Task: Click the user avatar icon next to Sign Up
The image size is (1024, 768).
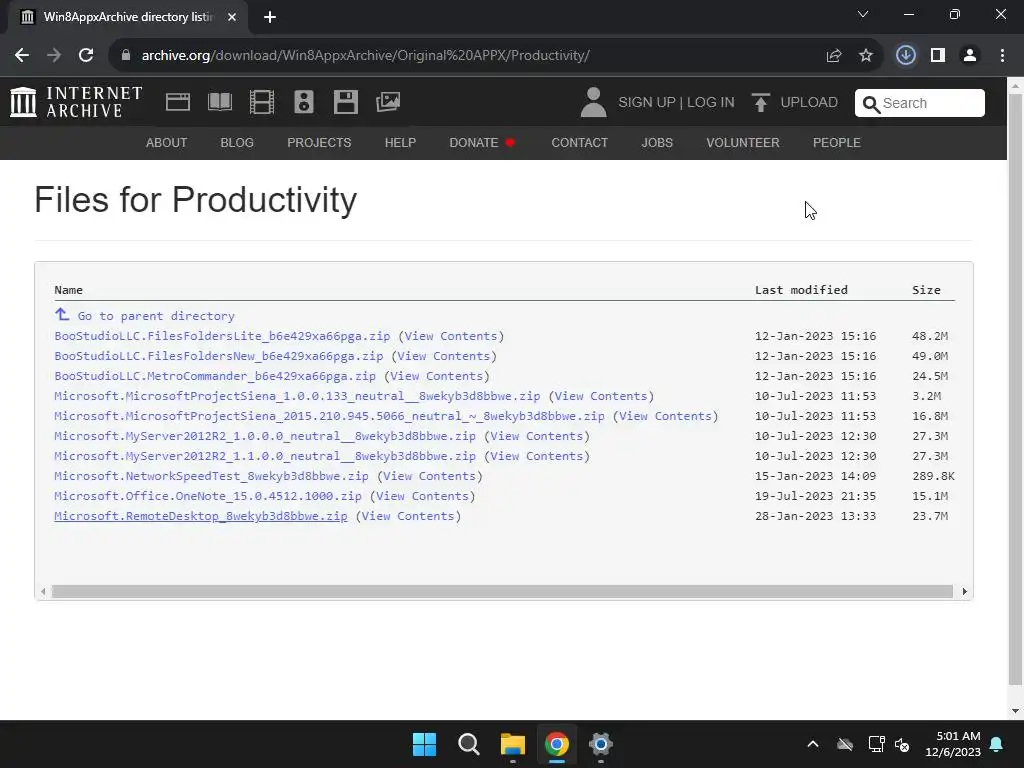Action: click(593, 103)
